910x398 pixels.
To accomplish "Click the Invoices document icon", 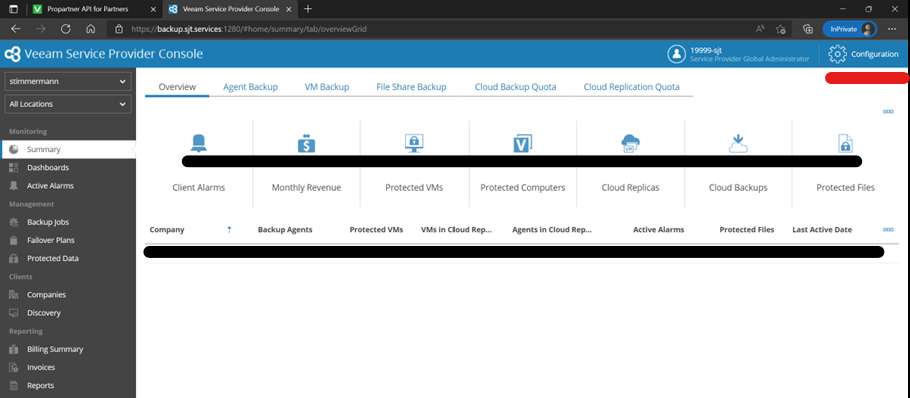I will click(x=14, y=367).
